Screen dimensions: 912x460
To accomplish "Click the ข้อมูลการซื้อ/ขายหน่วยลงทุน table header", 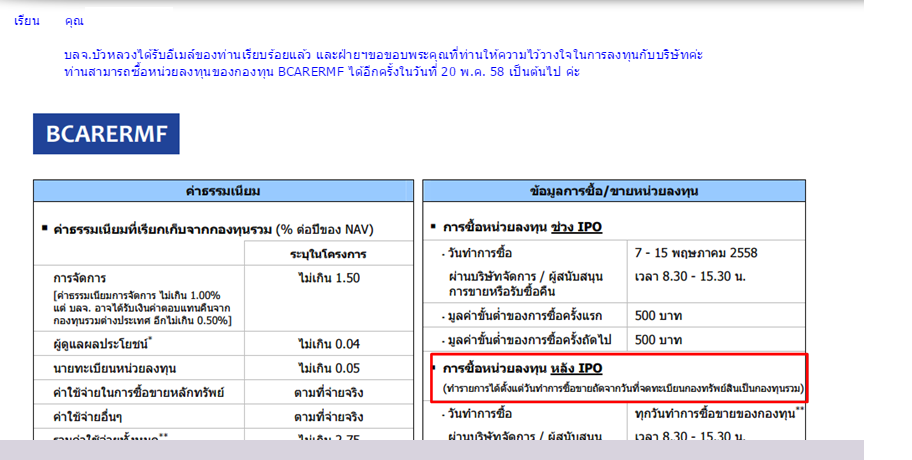I will click(x=614, y=191).
